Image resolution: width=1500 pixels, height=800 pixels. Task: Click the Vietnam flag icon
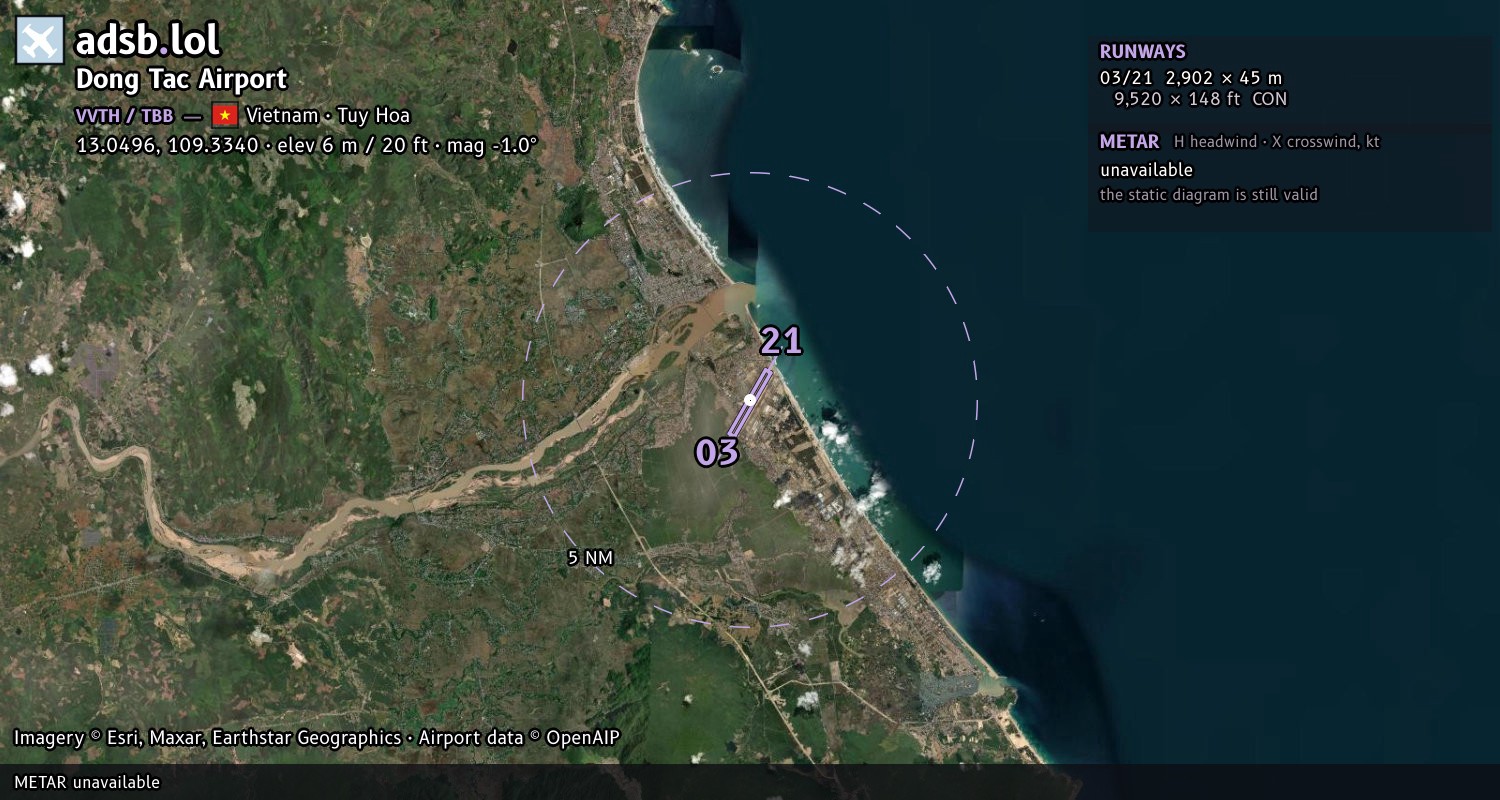pyautogui.click(x=224, y=115)
